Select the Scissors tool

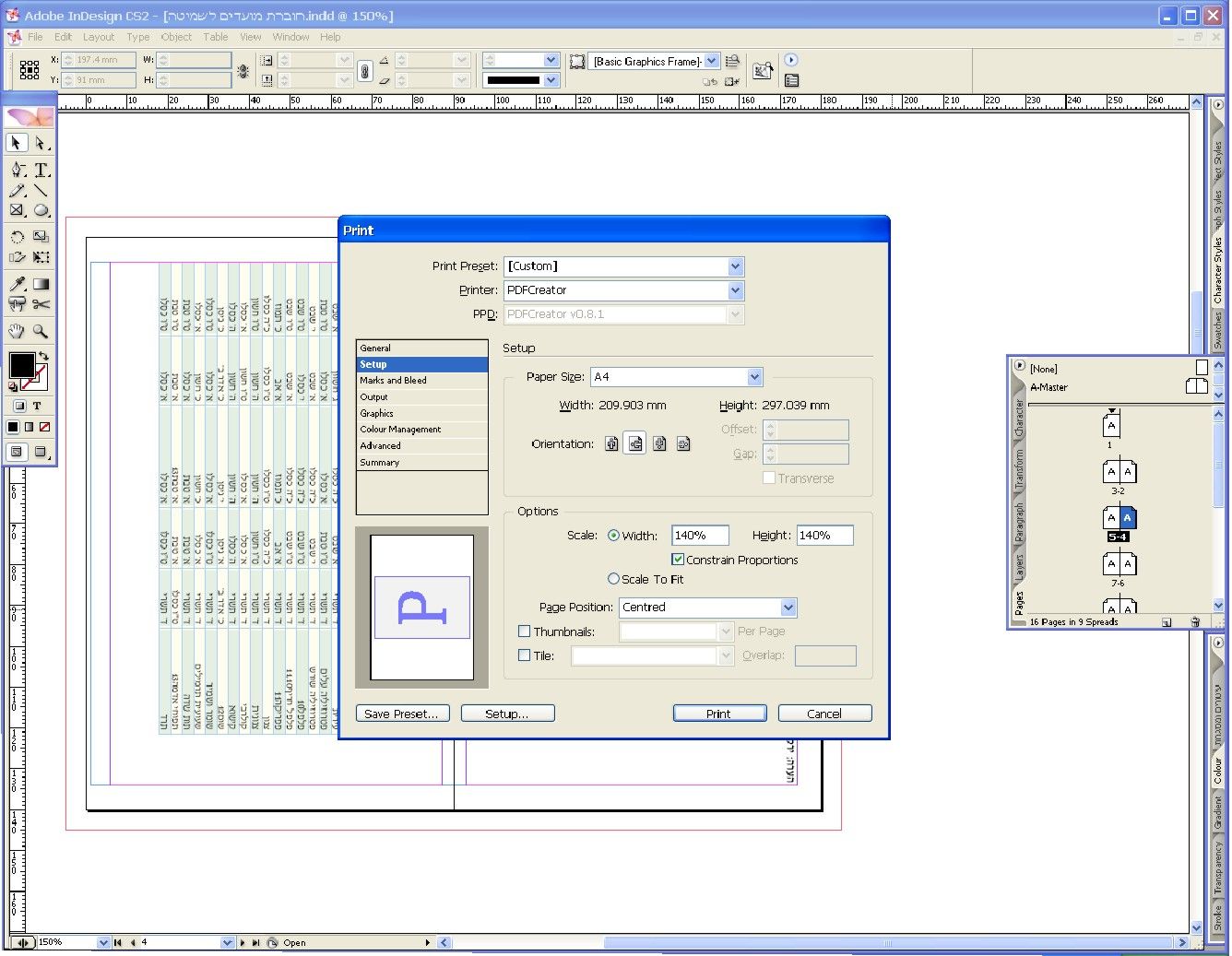pos(41,304)
